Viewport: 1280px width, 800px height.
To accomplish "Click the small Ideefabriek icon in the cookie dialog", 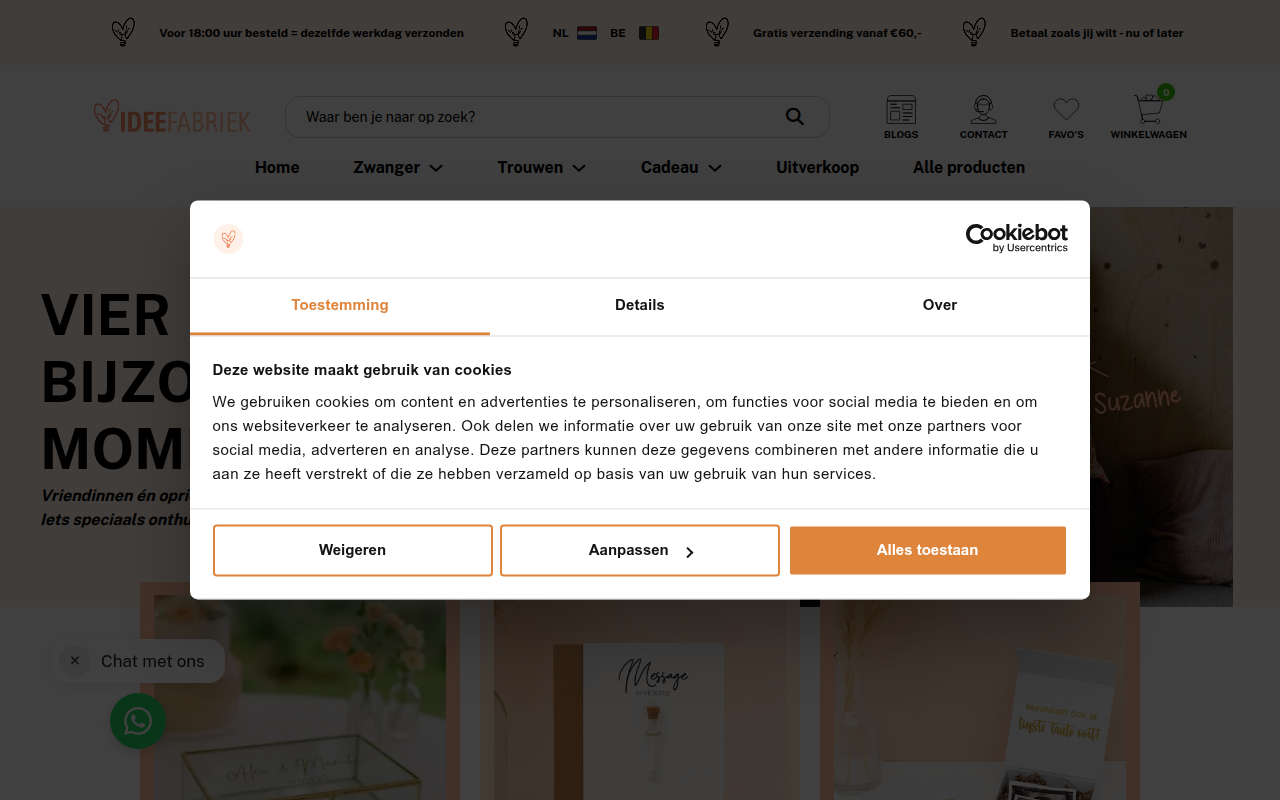I will 229,239.
